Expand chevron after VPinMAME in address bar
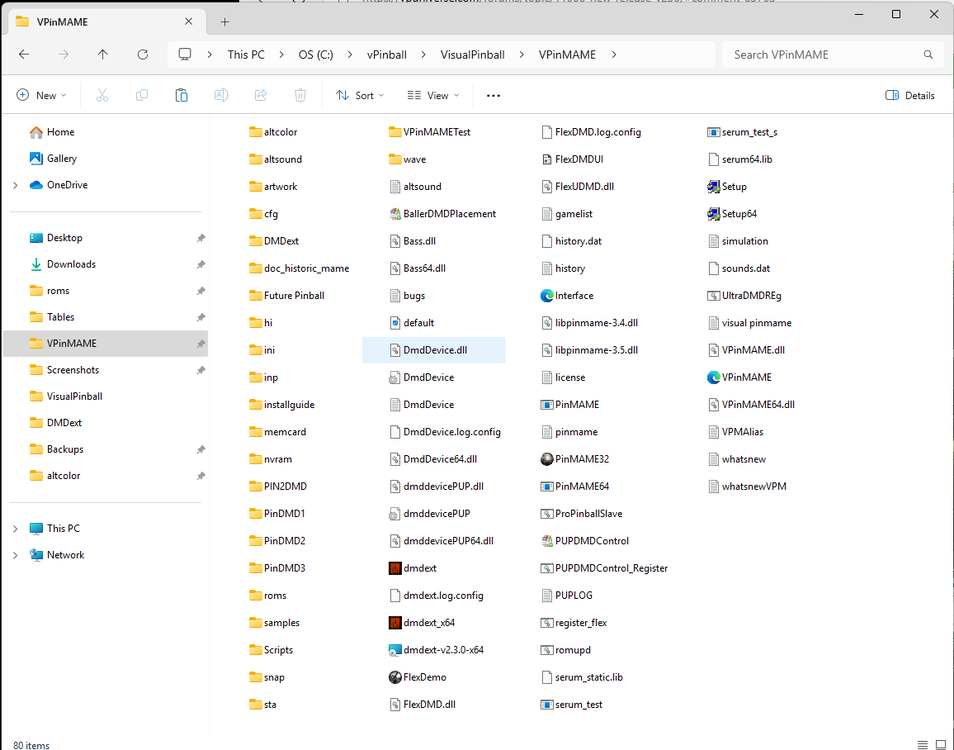Image resolution: width=954 pixels, height=750 pixels. 614,55
